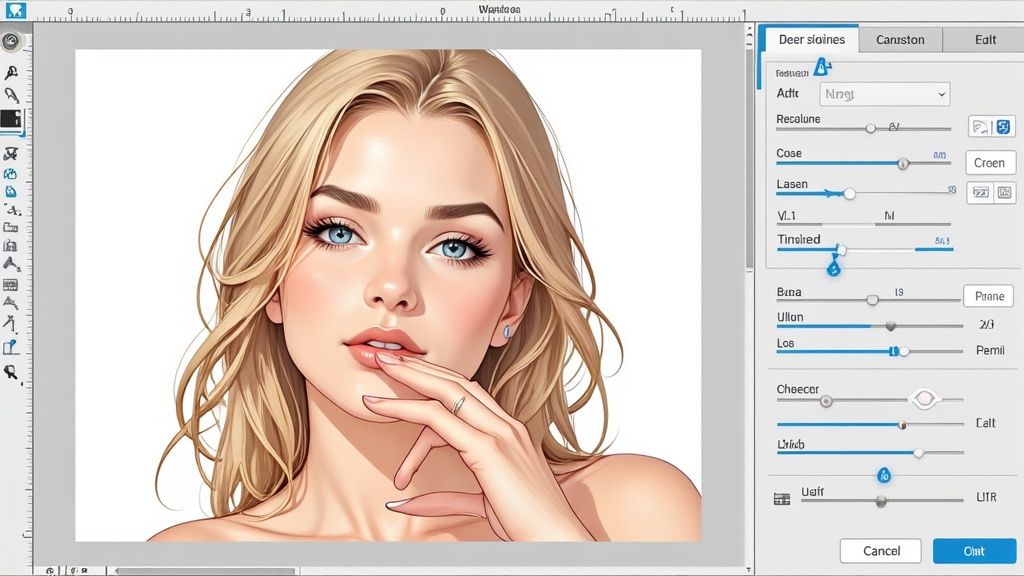This screenshot has width=1024, height=576.
Task: Click the portrait image on the canvas
Action: pyautogui.click(x=388, y=295)
